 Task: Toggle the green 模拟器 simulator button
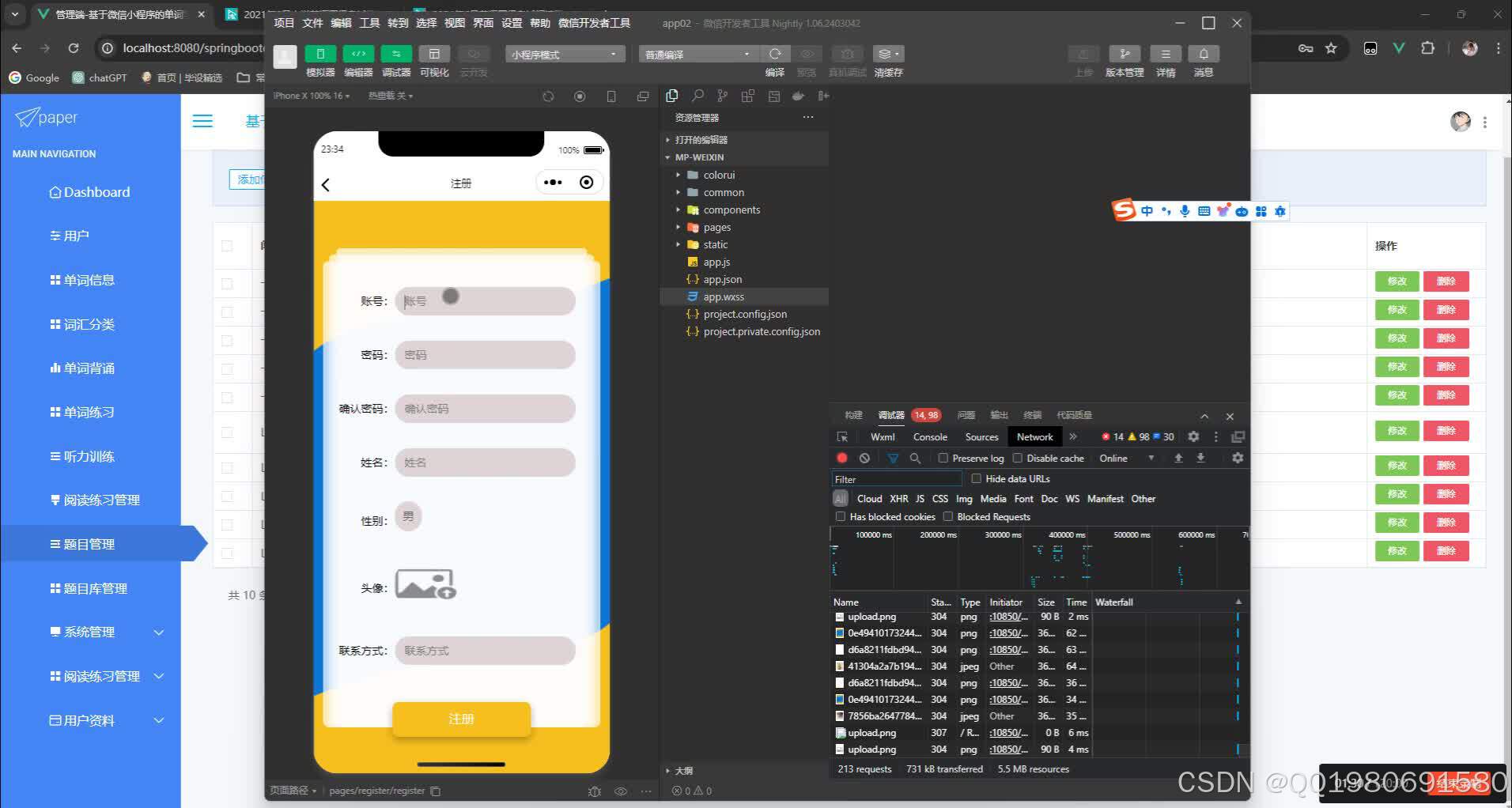(x=320, y=54)
